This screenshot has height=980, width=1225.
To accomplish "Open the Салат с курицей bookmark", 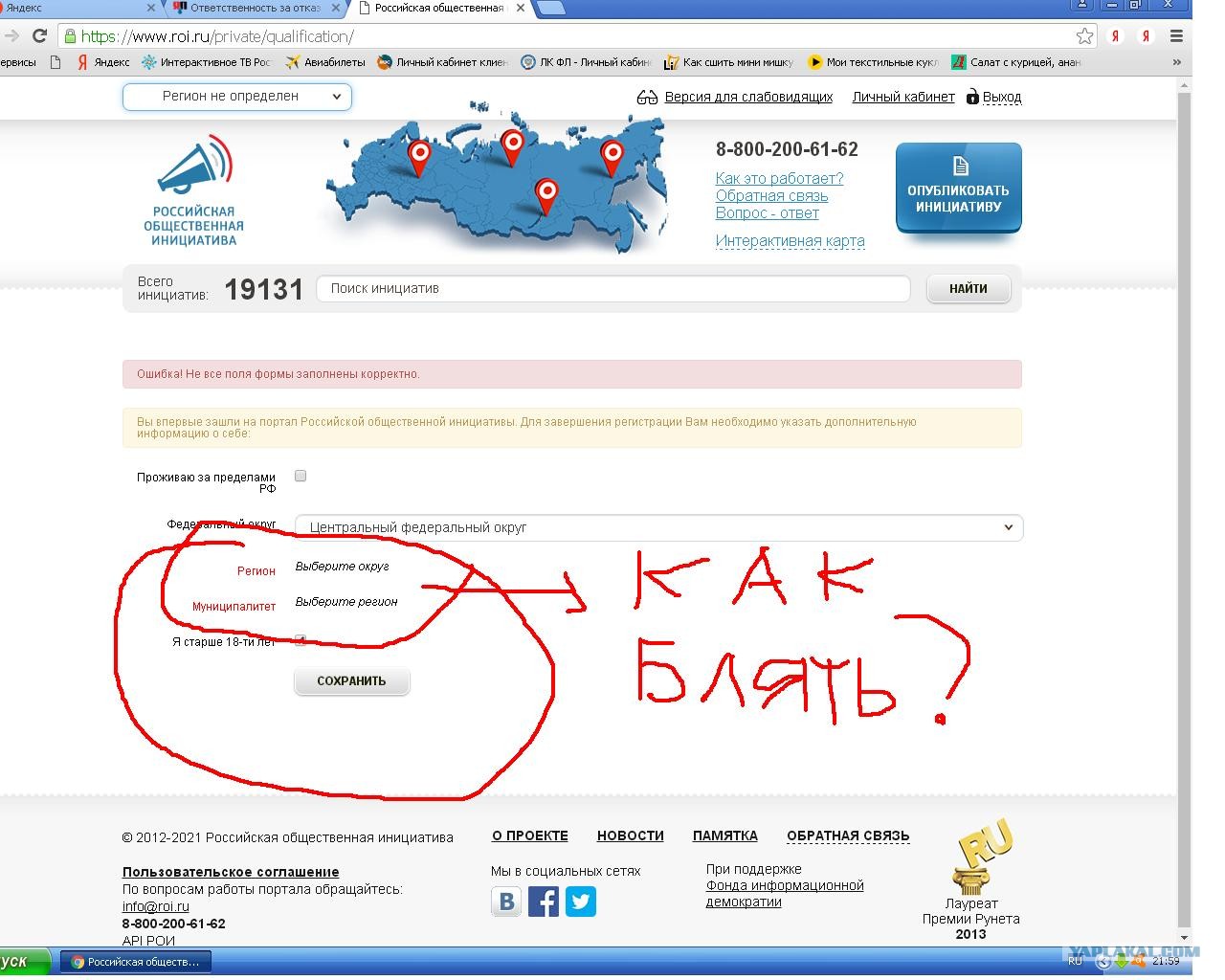I will [1016, 62].
